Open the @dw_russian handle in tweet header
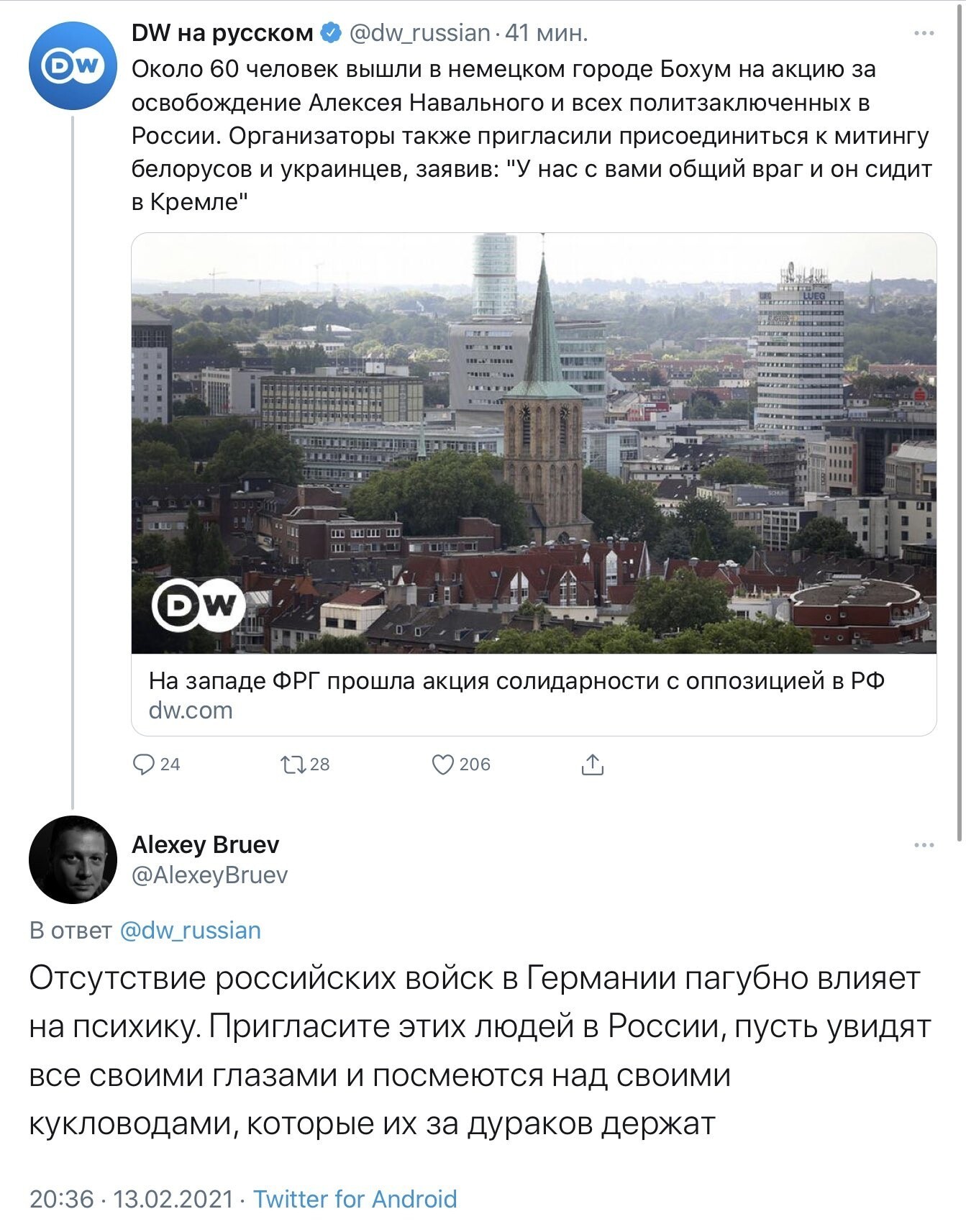Screen dimensions: 966x1232 tap(419, 33)
